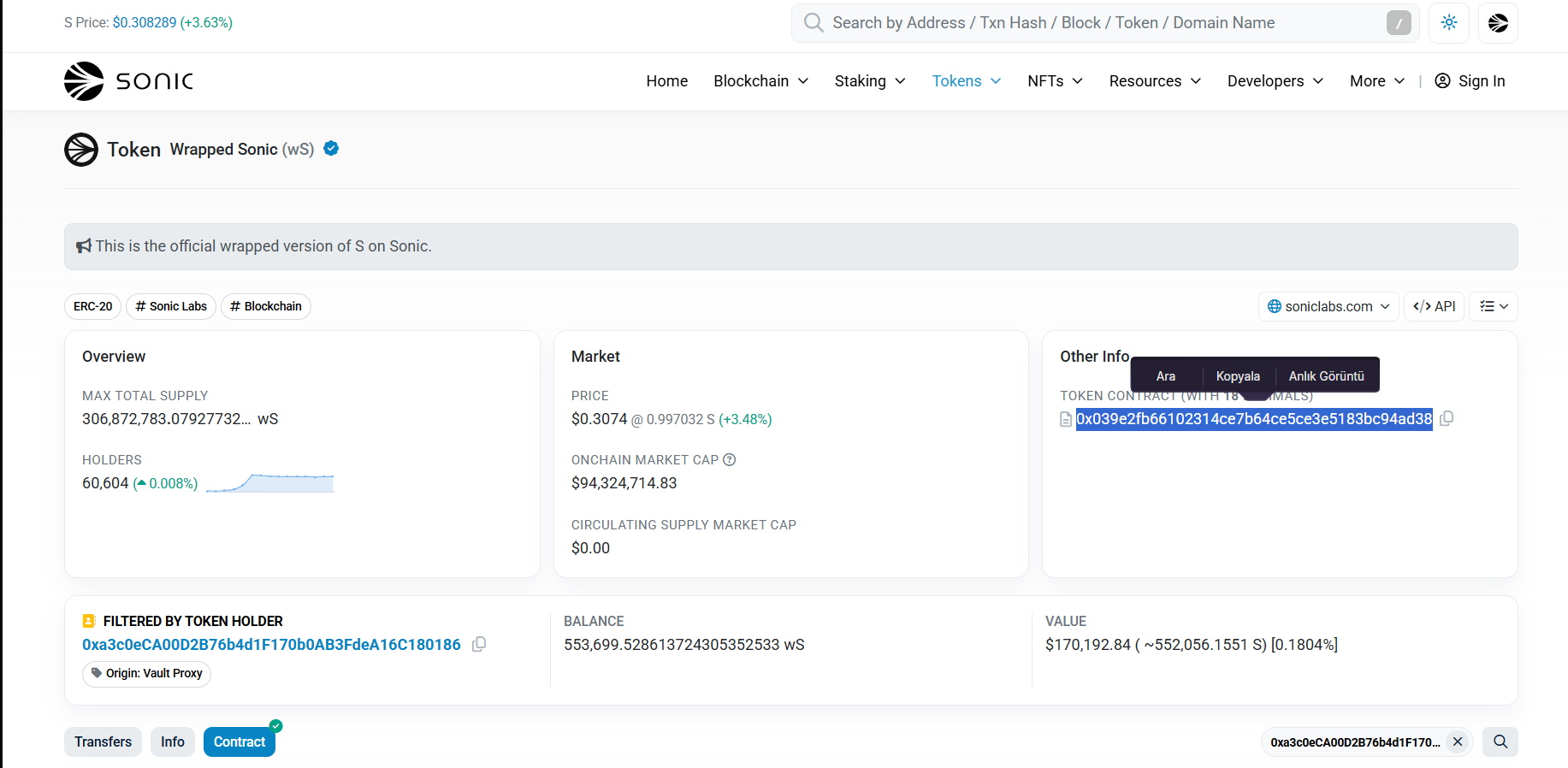Open the Resources dropdown
Image resolution: width=1568 pixels, height=768 pixels.
tap(1155, 81)
